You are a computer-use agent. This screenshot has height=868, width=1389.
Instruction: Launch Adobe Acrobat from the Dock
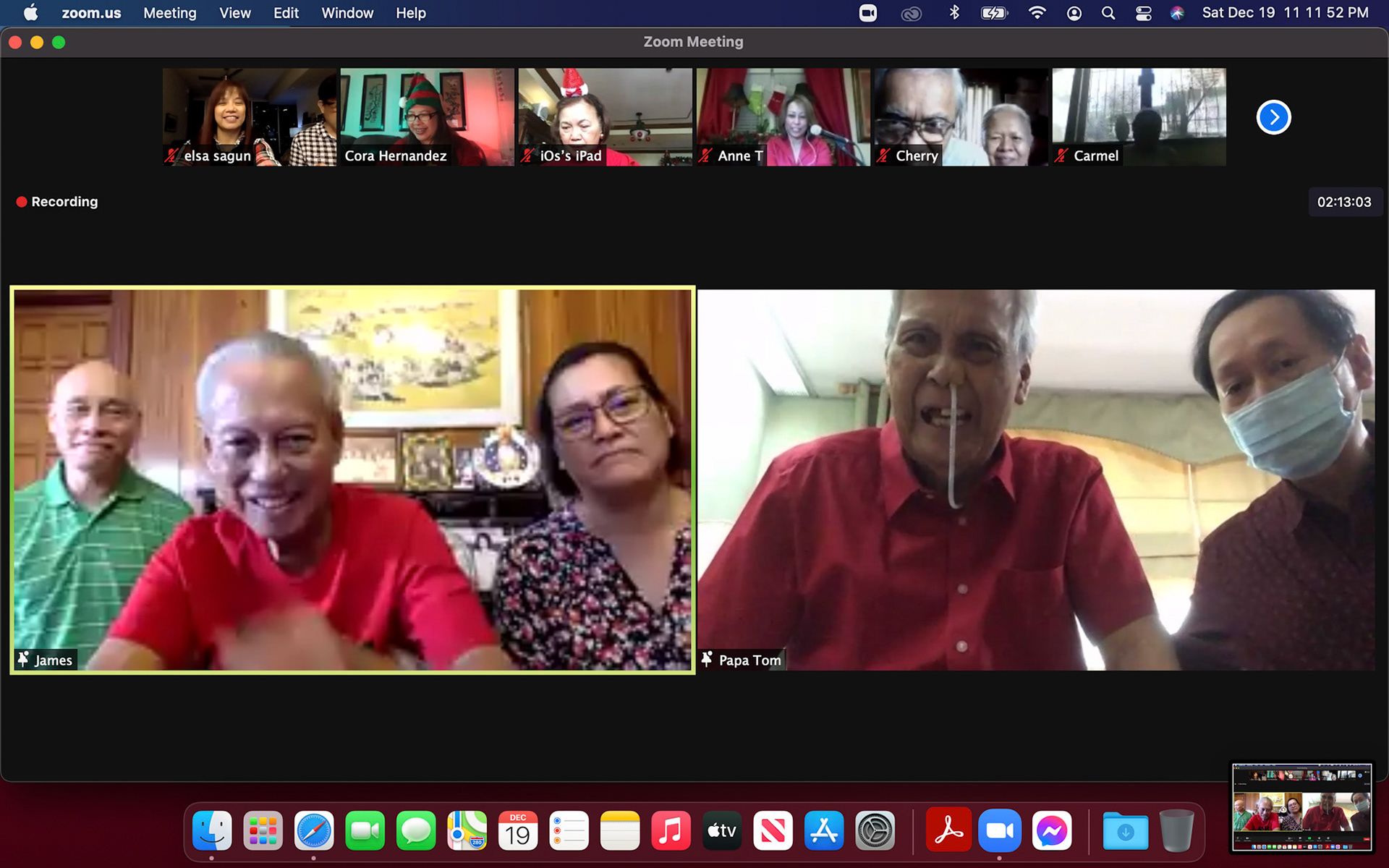tap(948, 831)
